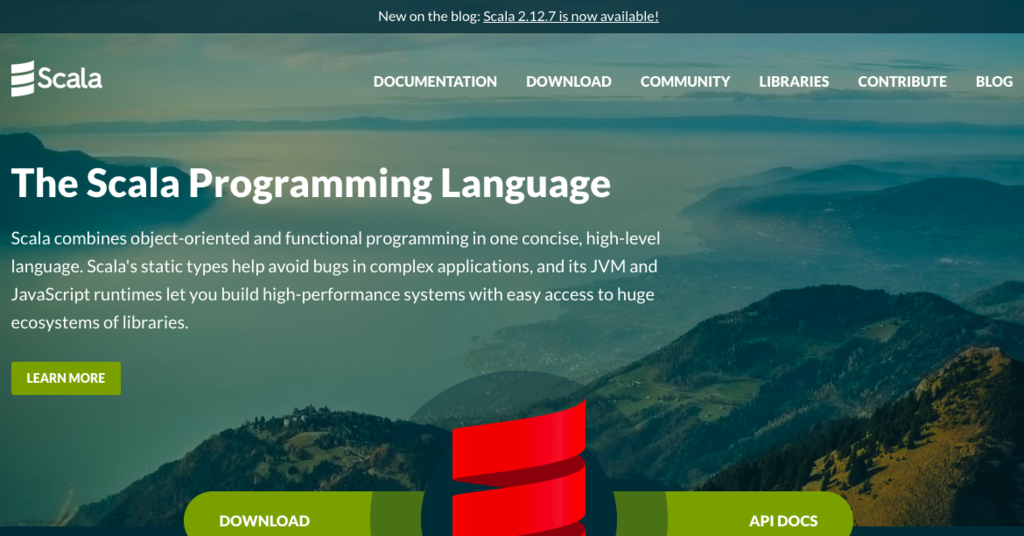Open the Contribute navigation item
Image resolution: width=1024 pixels, height=536 pixels.
tap(902, 82)
